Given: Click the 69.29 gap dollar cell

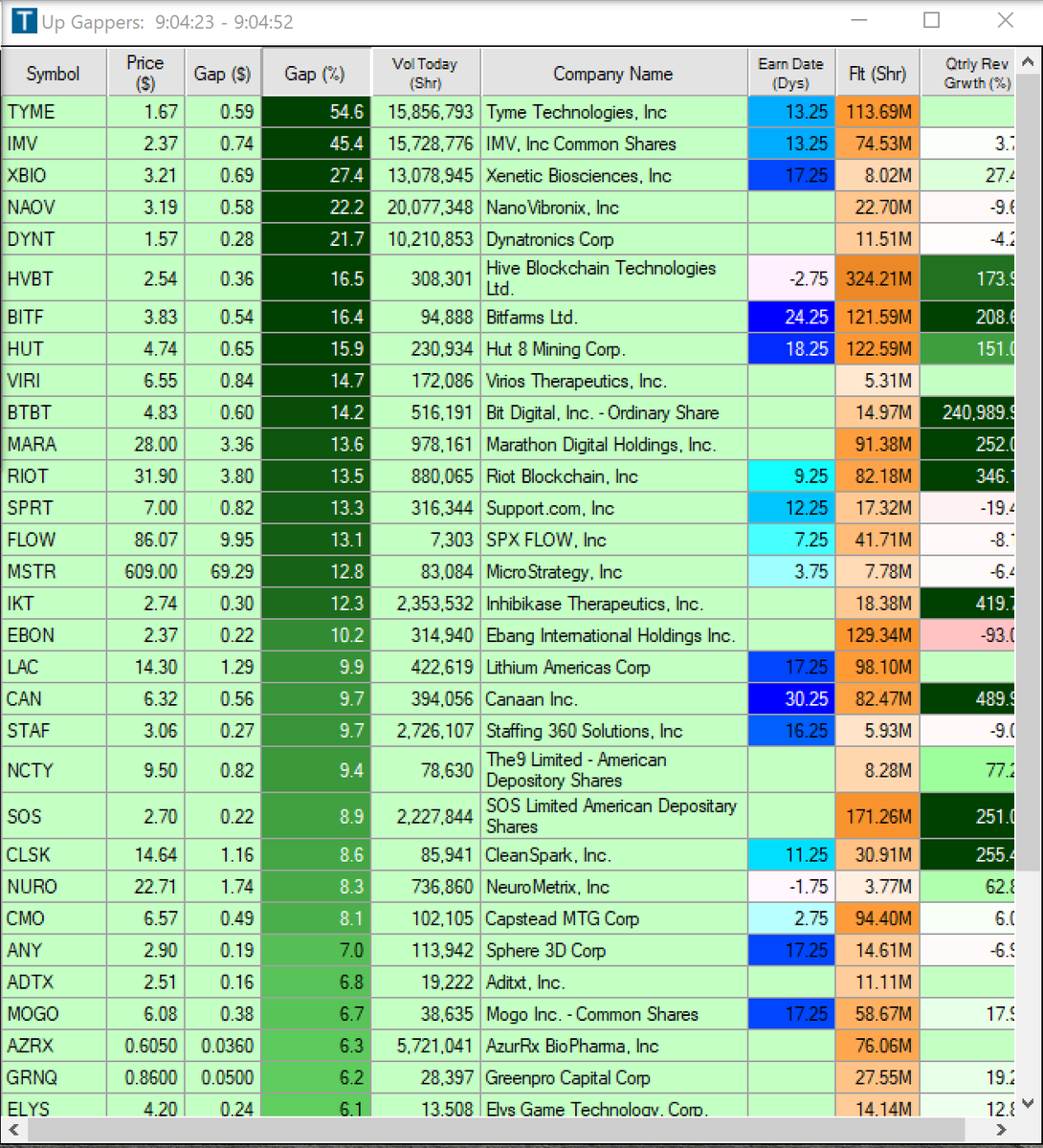Looking at the screenshot, I should point(223,571).
